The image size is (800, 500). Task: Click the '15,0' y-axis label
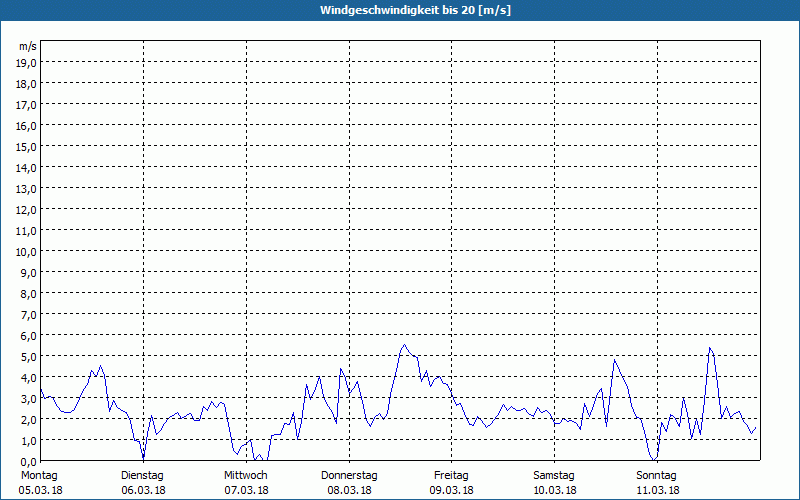pyautogui.click(x=26, y=147)
